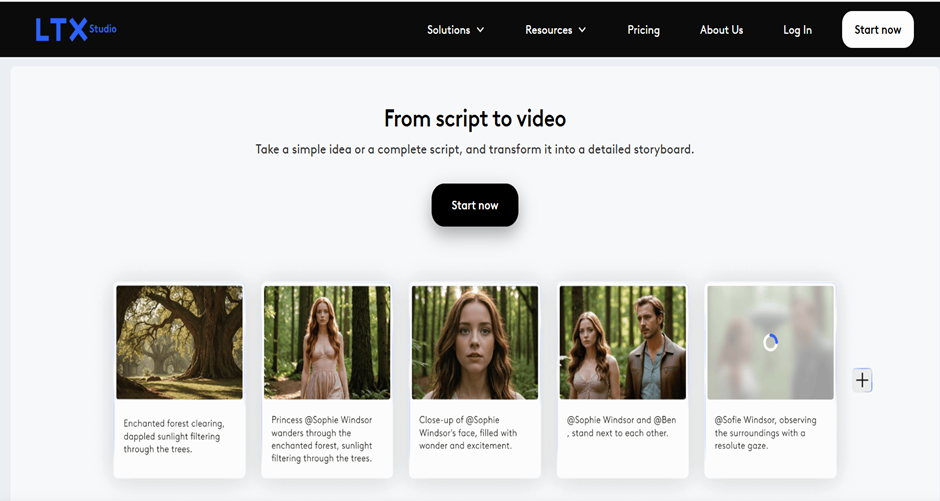940x501 pixels.
Task: Select the princess wandering in forest thumbnail
Action: (x=327, y=342)
